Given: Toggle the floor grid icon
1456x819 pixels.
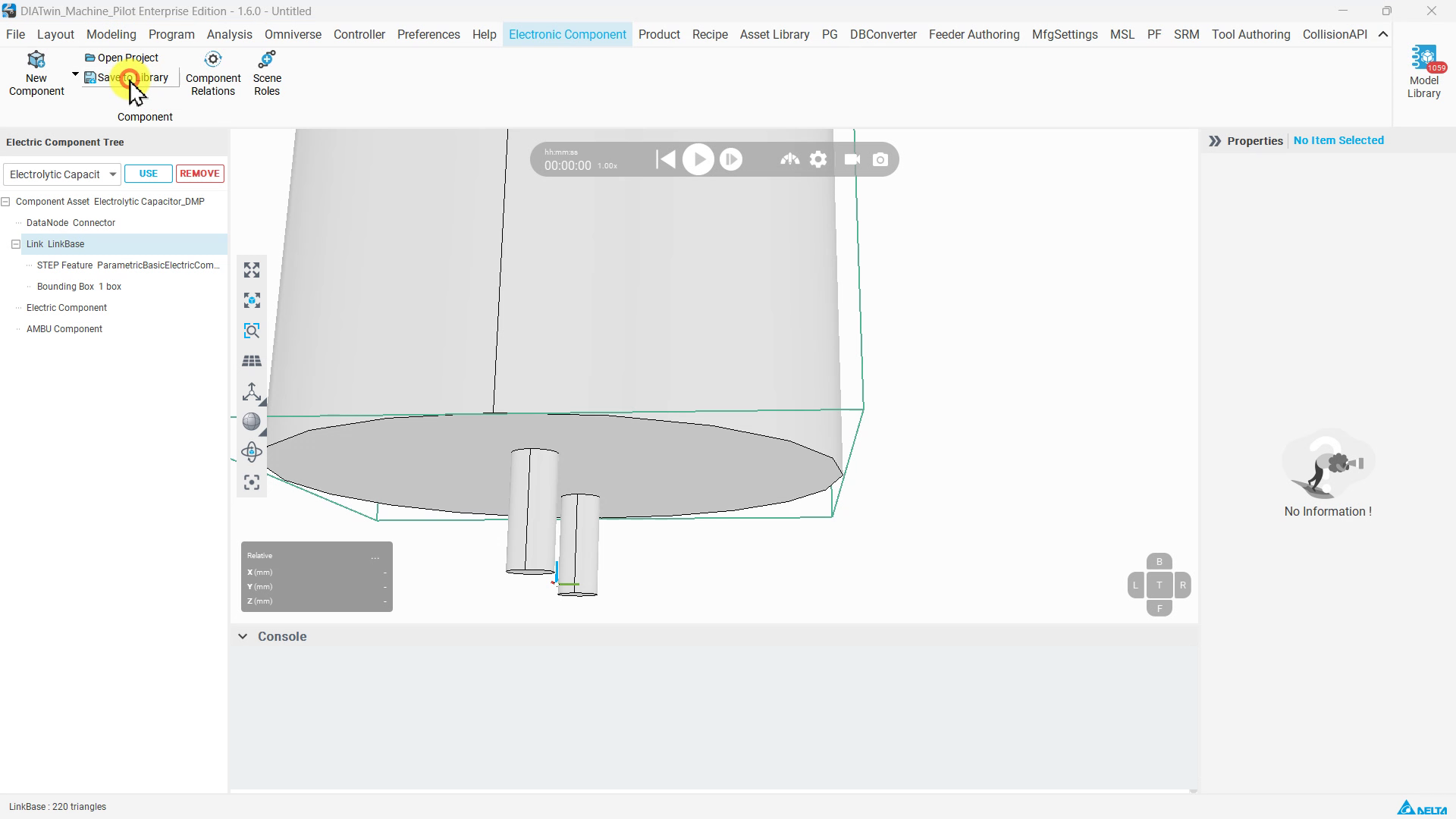Looking at the screenshot, I should (252, 362).
